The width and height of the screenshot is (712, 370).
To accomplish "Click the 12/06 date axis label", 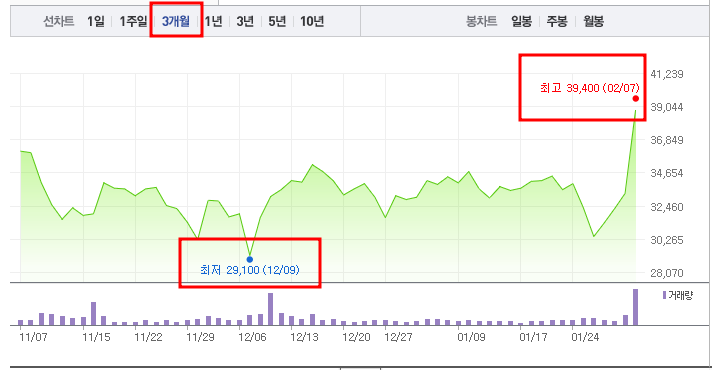I will (x=252, y=337).
